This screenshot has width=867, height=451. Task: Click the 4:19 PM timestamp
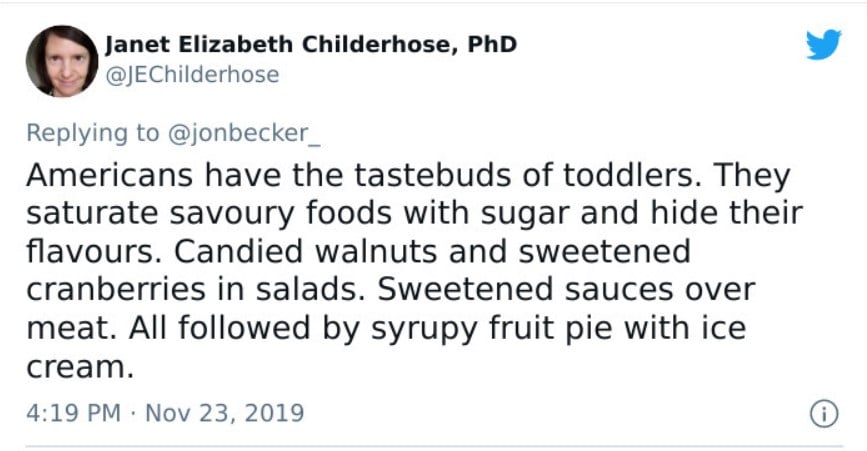click(73, 413)
